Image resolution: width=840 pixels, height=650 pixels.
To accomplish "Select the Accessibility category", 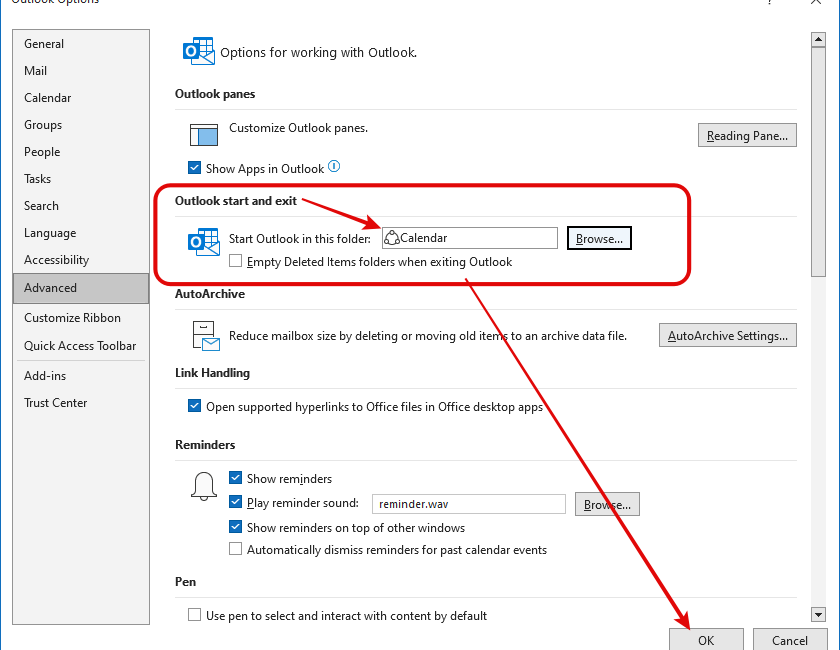I will click(81, 260).
